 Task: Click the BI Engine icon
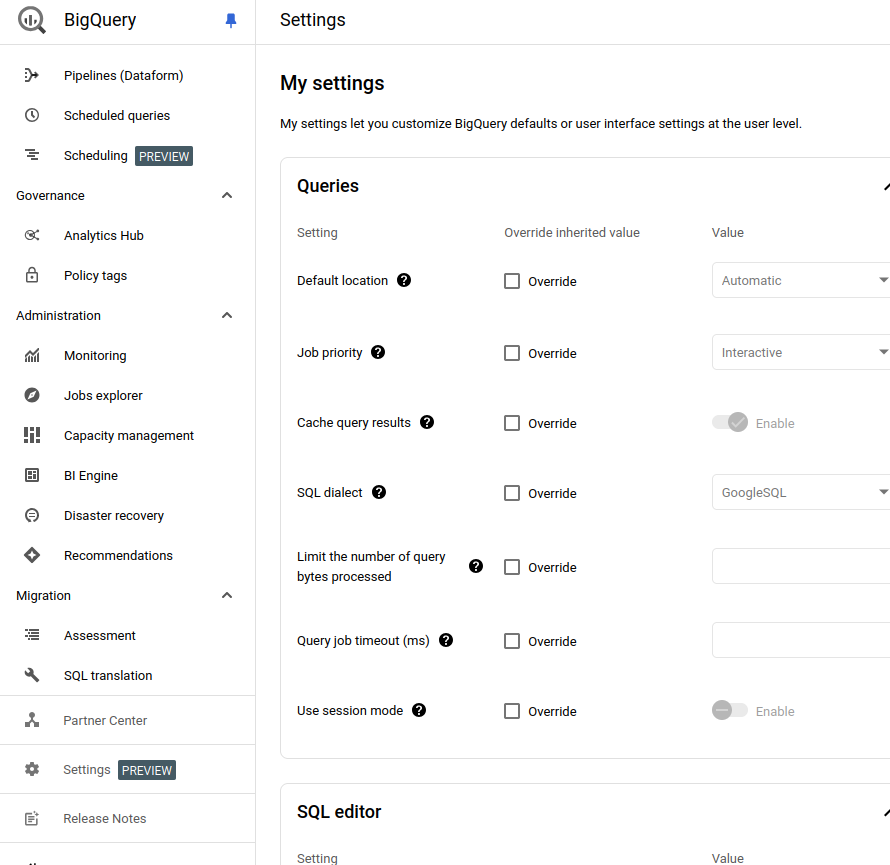point(32,475)
